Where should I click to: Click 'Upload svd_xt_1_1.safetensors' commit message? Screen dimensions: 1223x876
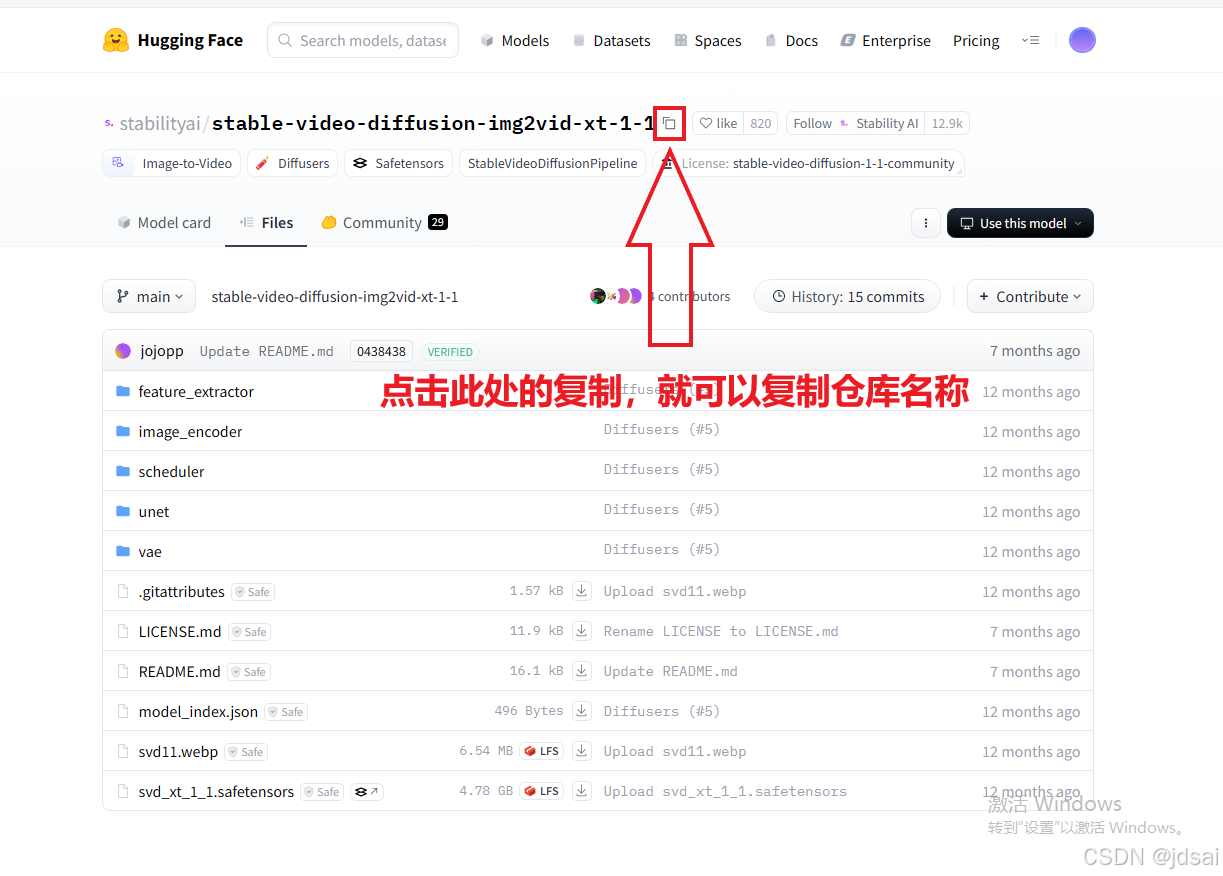(725, 791)
